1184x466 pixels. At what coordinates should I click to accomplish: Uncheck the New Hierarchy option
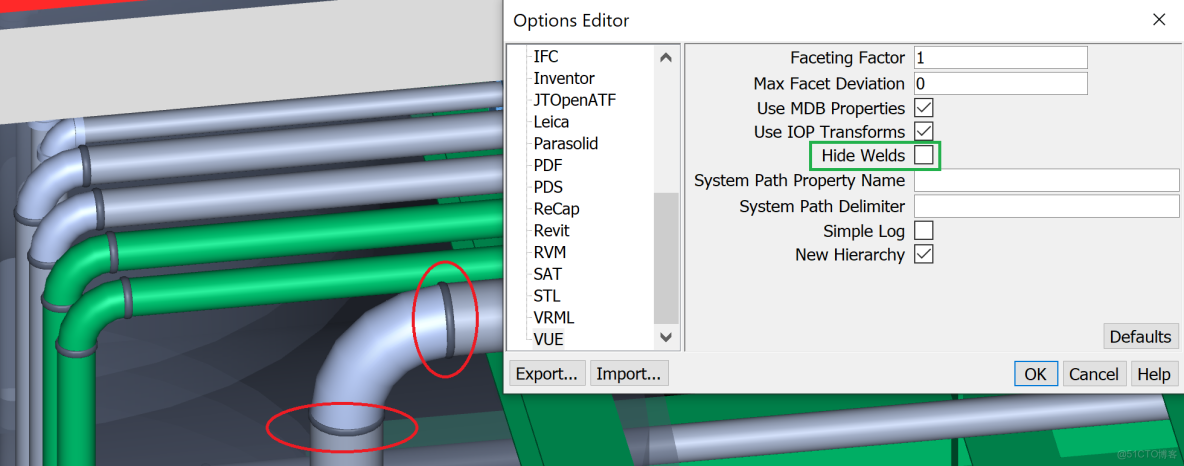tap(923, 254)
